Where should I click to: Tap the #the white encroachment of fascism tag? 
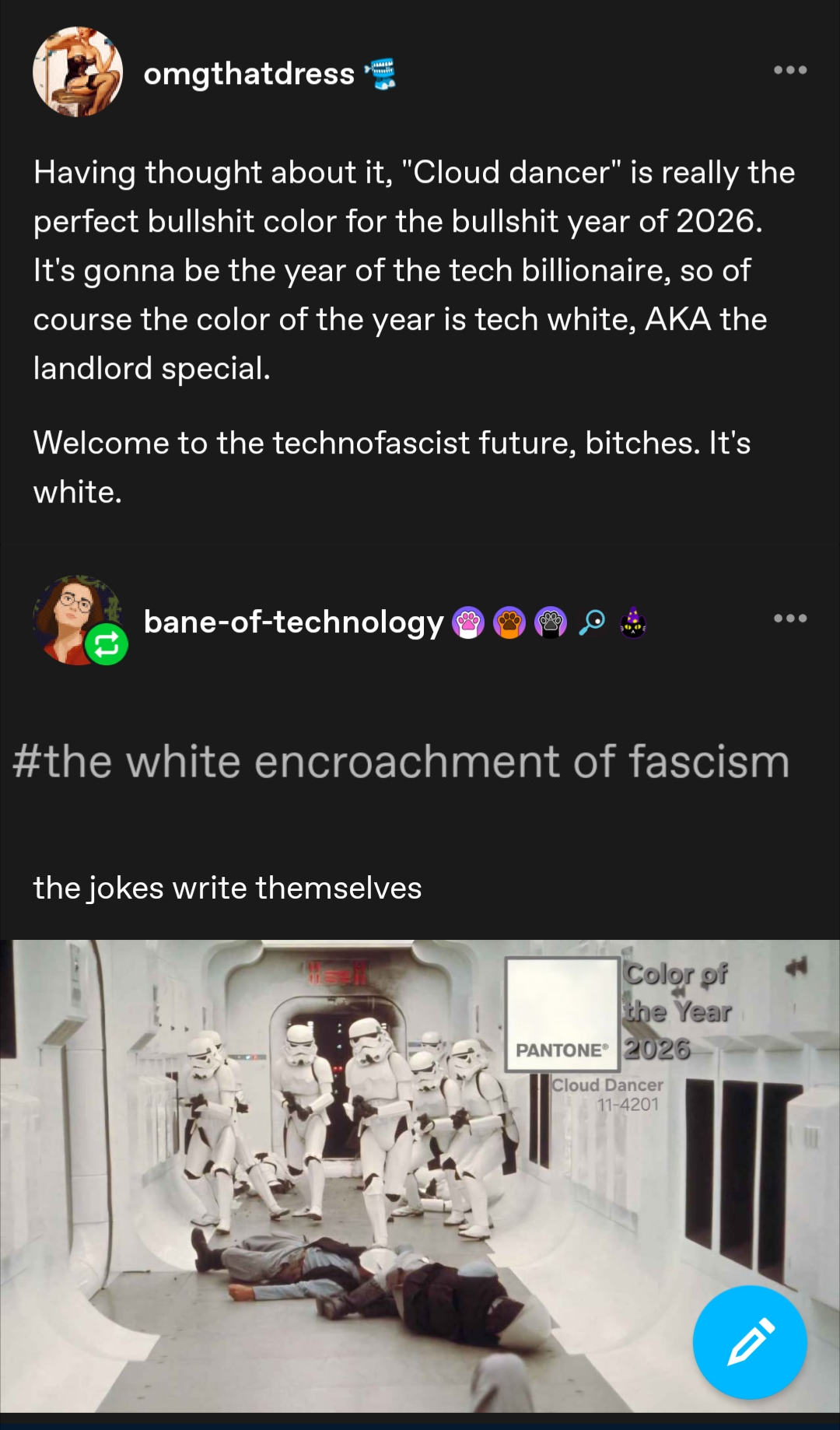click(x=401, y=761)
